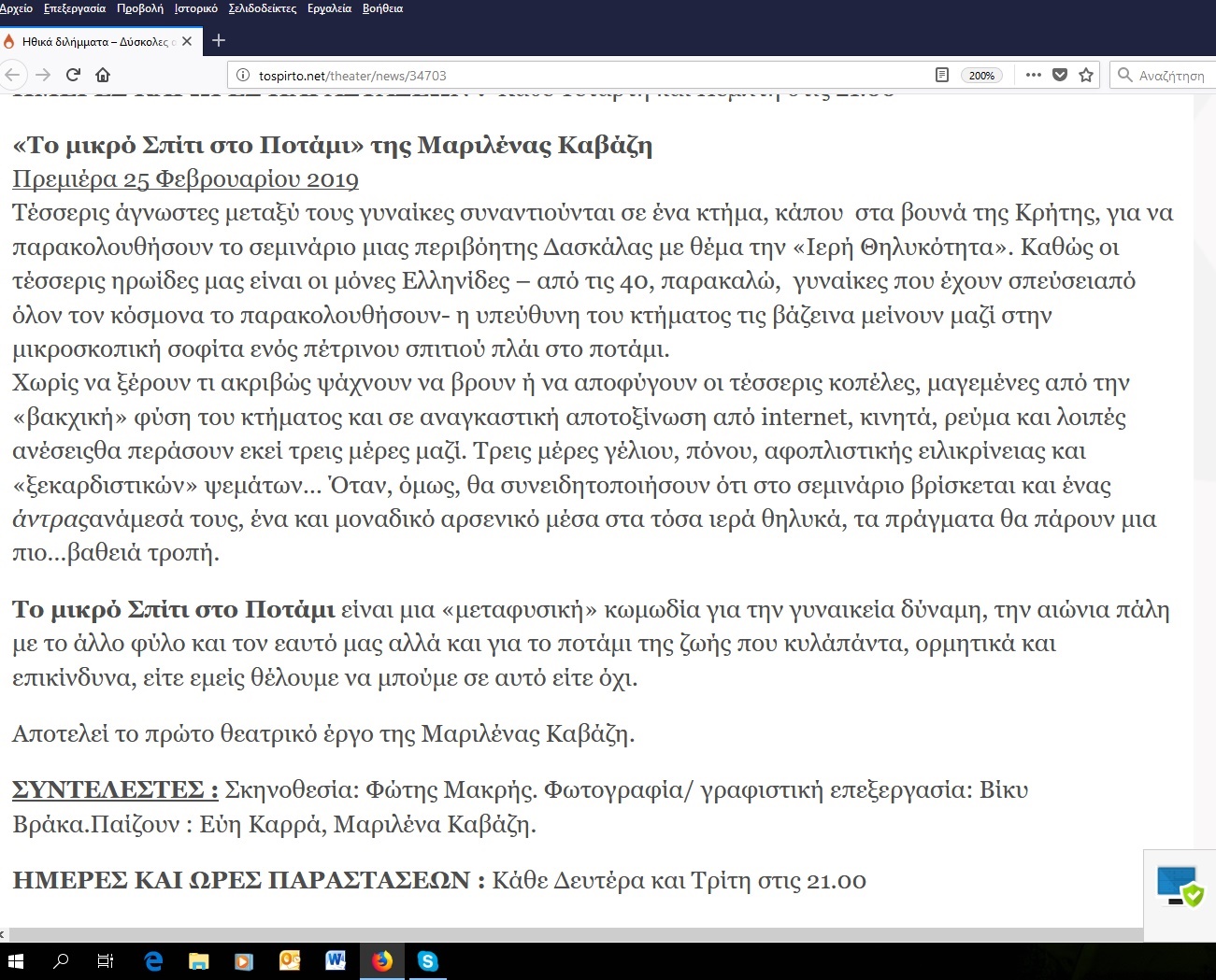This screenshot has height=980, width=1216.
Task: Open Task View on the taskbar
Action: [106, 961]
